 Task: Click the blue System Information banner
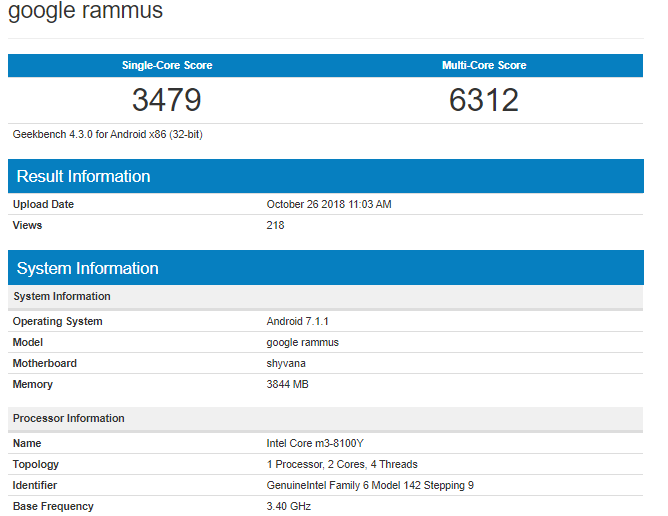click(x=326, y=268)
